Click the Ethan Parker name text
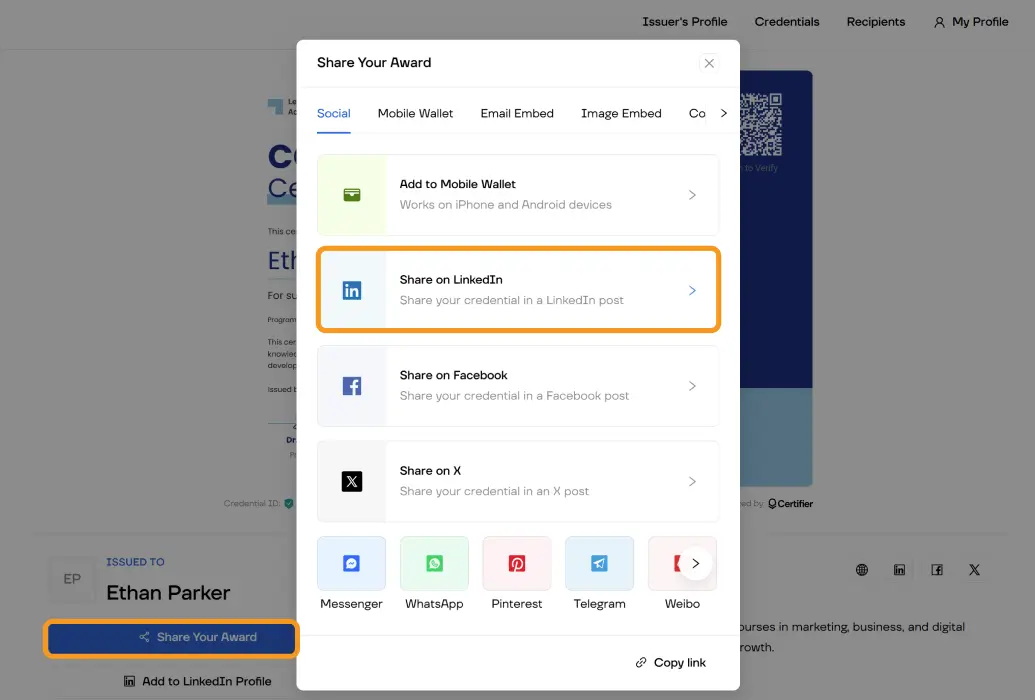This screenshot has width=1035, height=700. click(168, 592)
